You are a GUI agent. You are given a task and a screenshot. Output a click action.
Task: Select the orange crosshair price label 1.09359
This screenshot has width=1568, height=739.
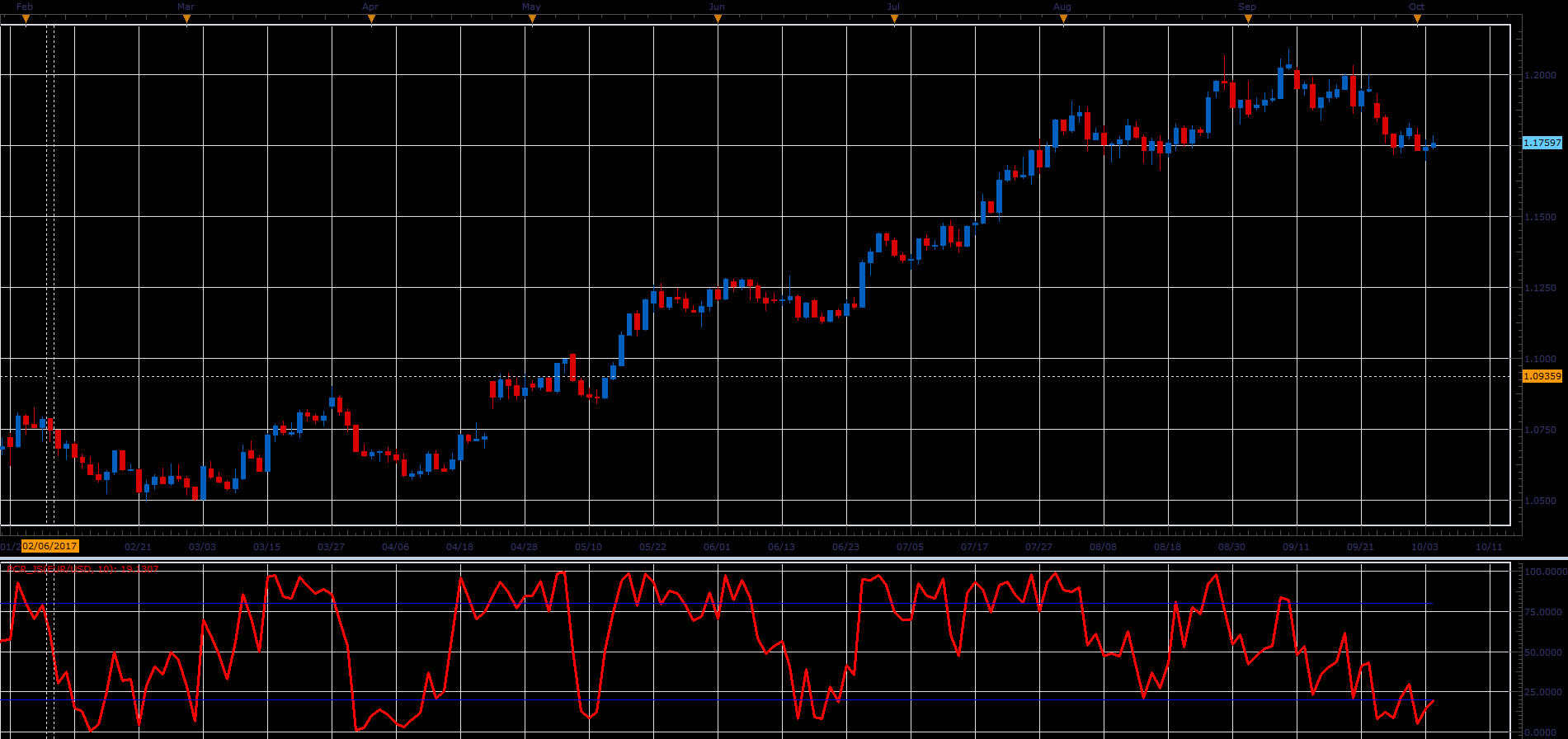[1542, 376]
